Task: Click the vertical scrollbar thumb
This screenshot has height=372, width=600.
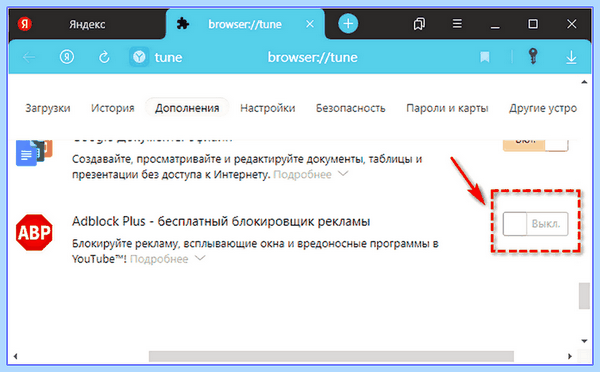Action: 584,295
